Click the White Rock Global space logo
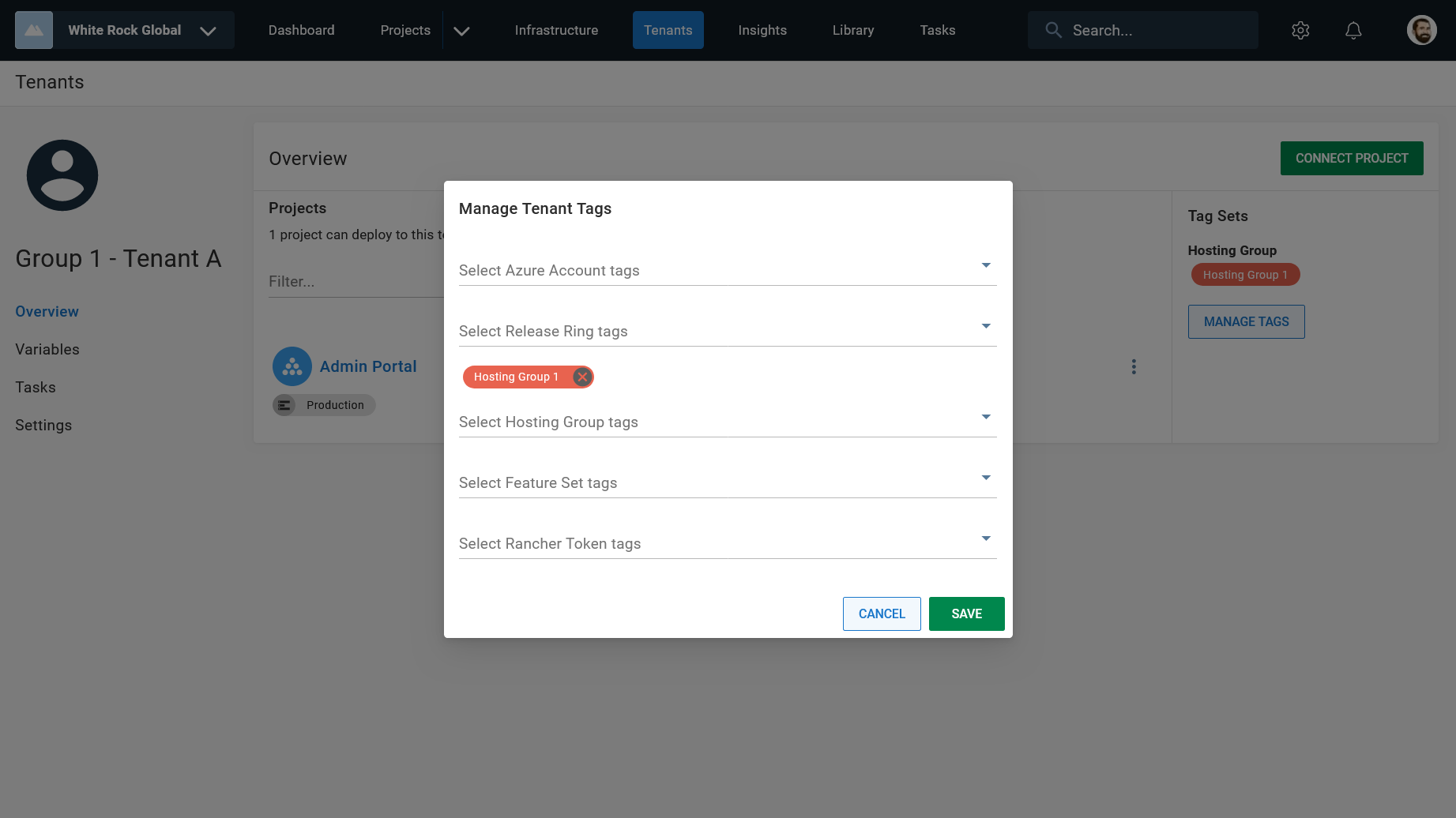The width and height of the screenshot is (1456, 818). coord(34,30)
